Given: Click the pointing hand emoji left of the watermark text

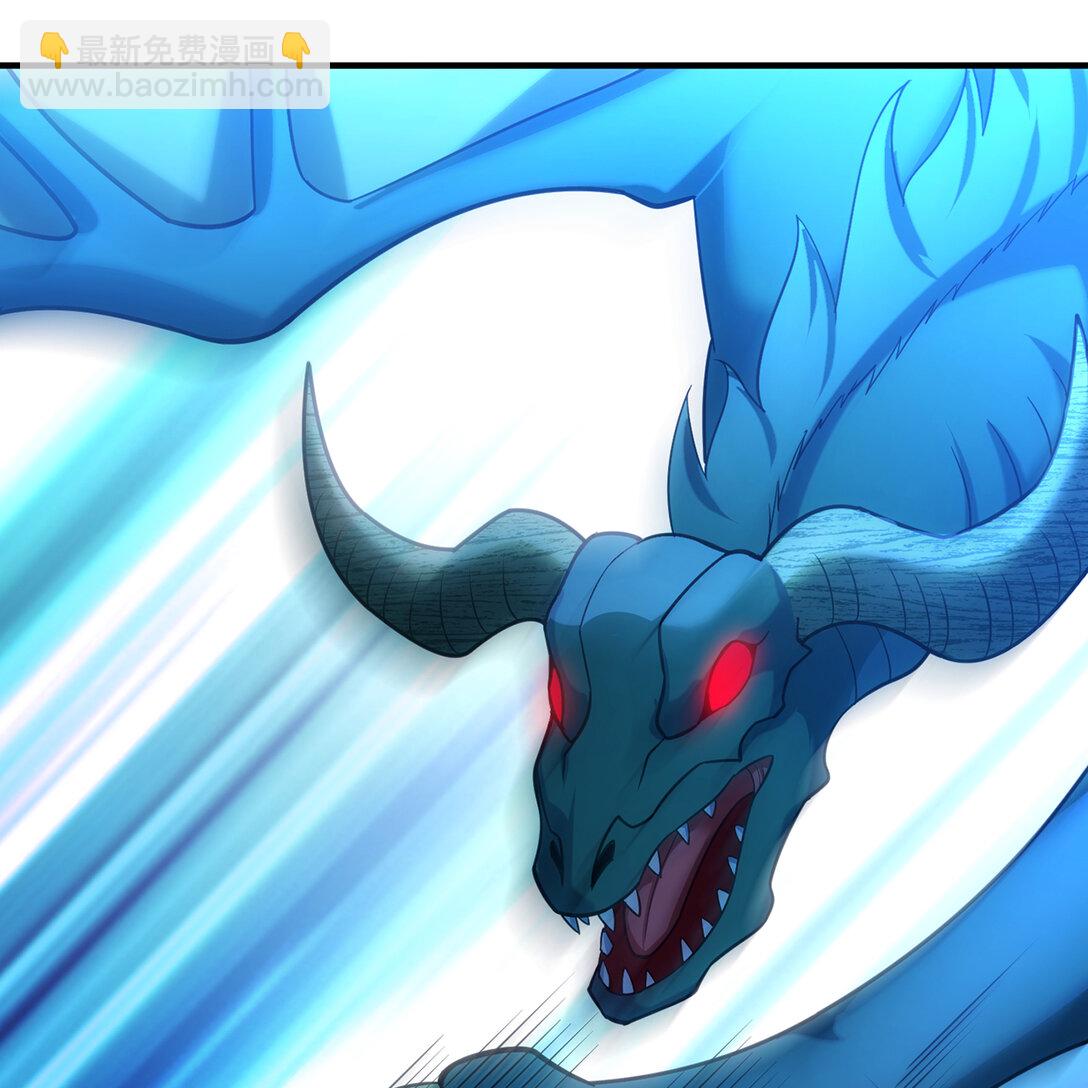Looking at the screenshot, I should 53,49.
